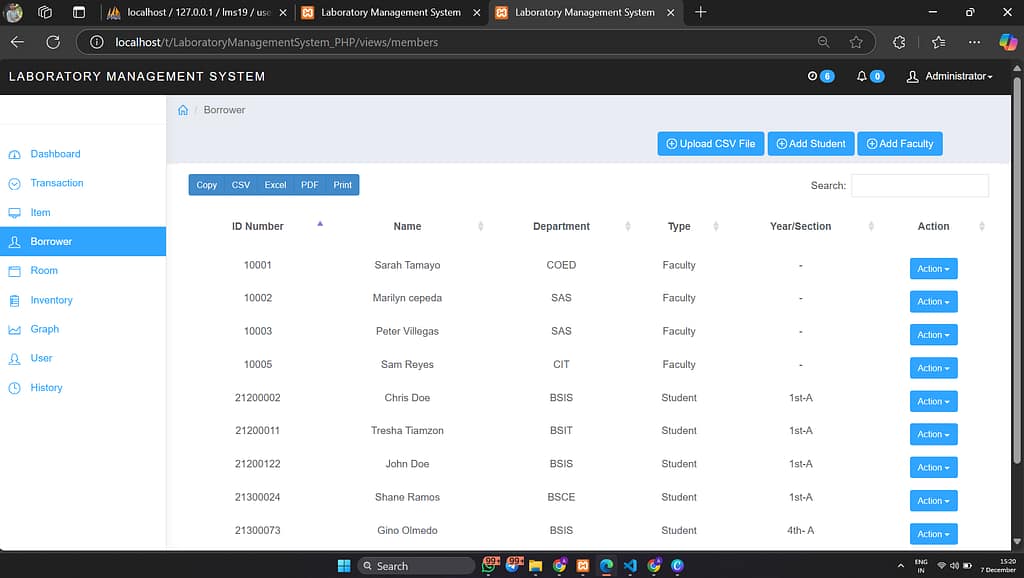Switch to the first Laboratory Management System tab
This screenshot has width=1024, height=578.
(390, 13)
